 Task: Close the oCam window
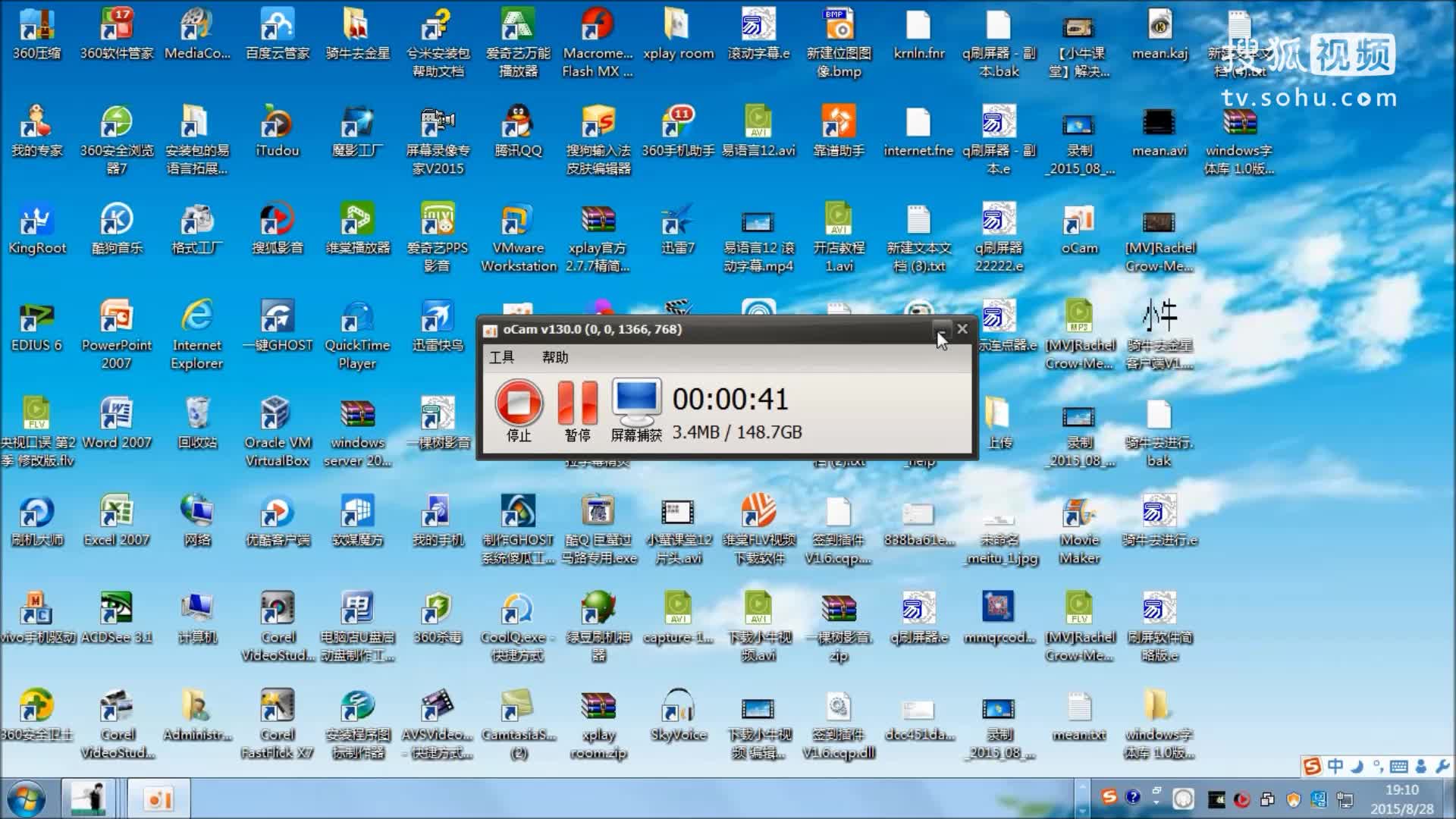(962, 329)
